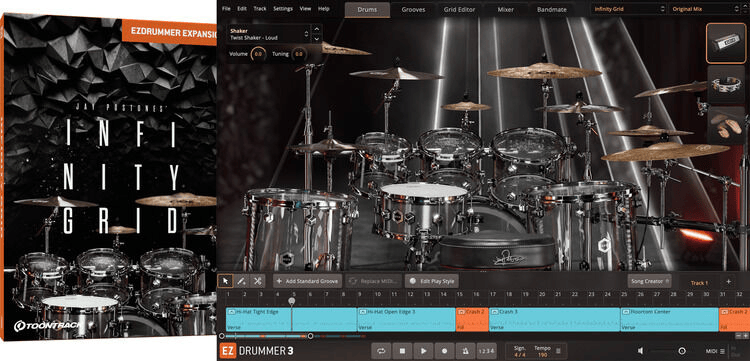Select the scissors cut tool

coord(257,281)
